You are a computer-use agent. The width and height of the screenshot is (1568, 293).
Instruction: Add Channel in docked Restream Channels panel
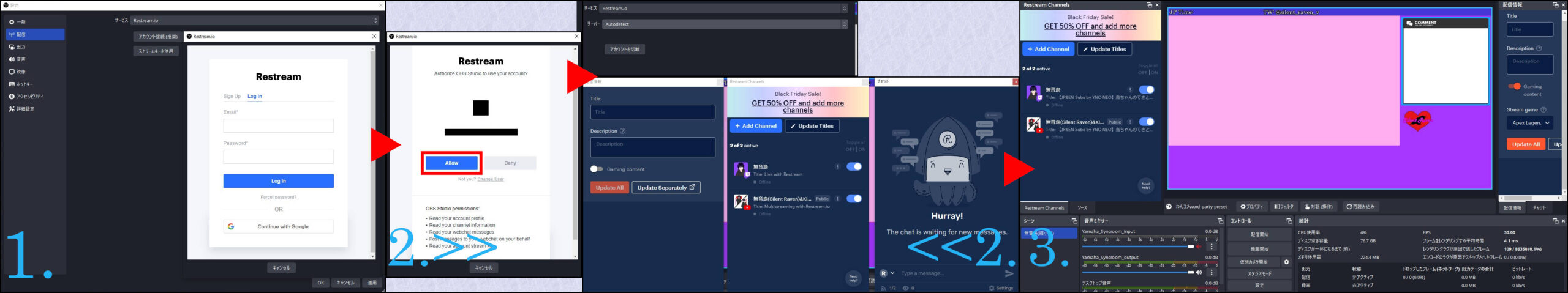1048,49
